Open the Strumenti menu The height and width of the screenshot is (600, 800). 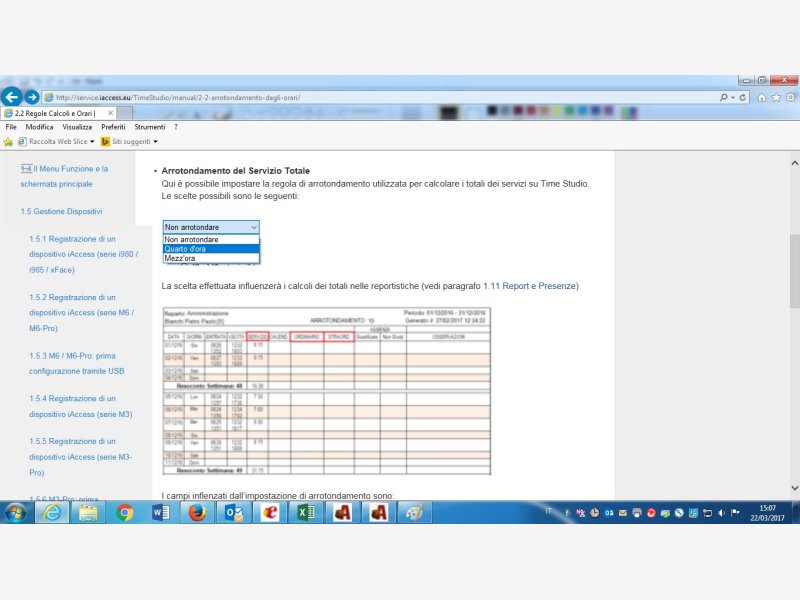[x=150, y=127]
